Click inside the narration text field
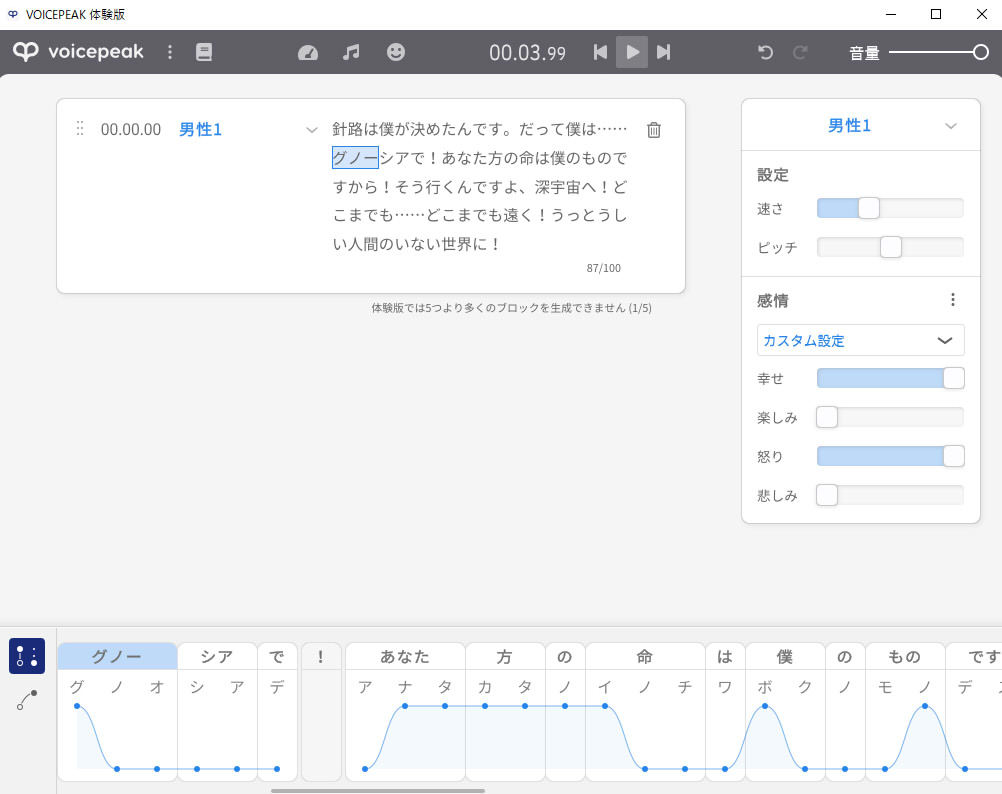The width and height of the screenshot is (1002, 794). pos(479,187)
